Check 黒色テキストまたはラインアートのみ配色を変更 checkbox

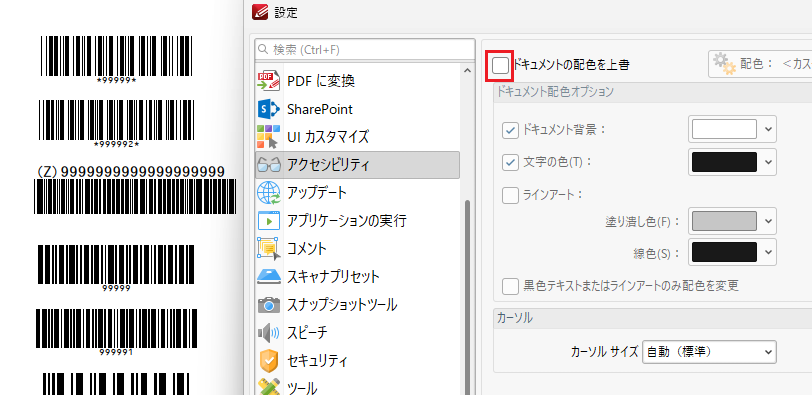[511, 285]
